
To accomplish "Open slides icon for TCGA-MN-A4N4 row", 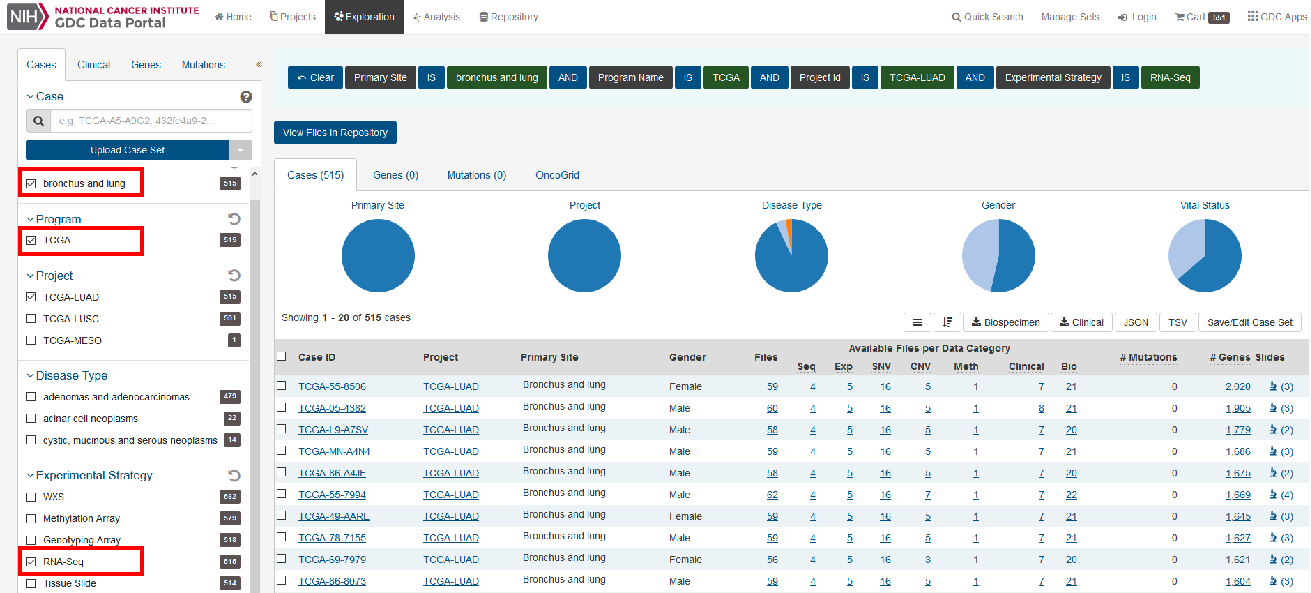I will click(1273, 451).
